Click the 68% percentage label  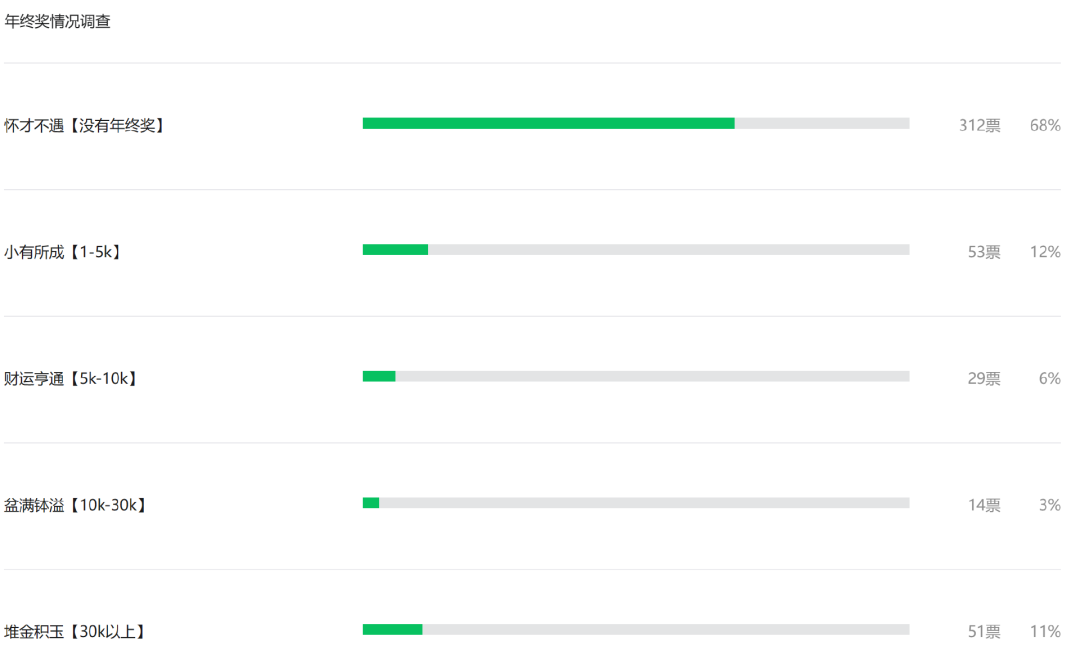pos(1045,125)
